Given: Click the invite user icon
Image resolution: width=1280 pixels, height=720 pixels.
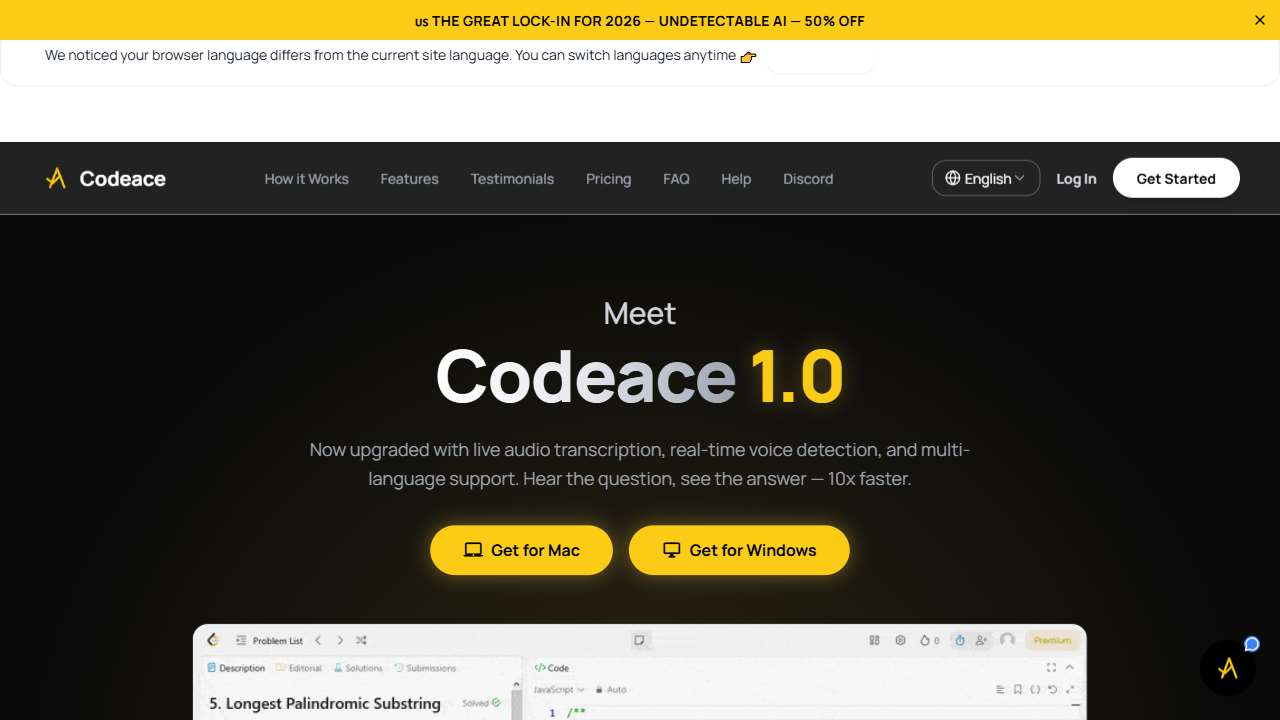Looking at the screenshot, I should 982,640.
